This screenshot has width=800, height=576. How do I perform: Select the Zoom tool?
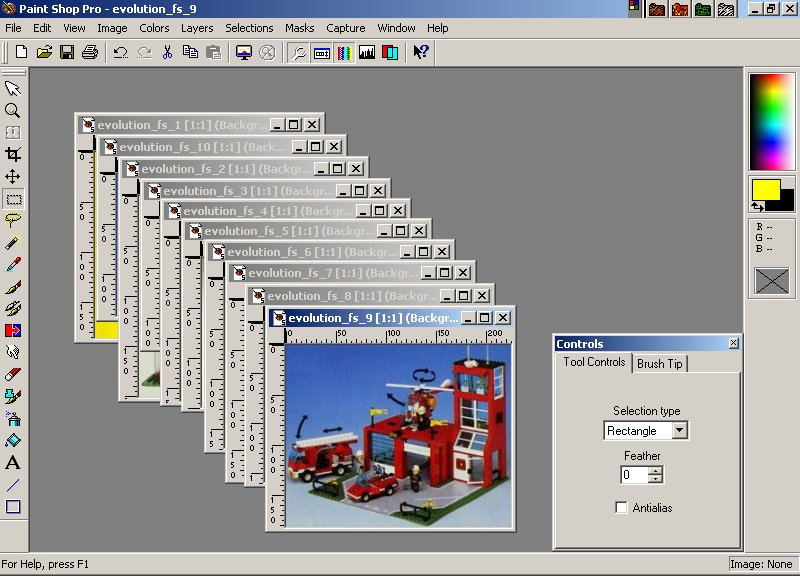[x=12, y=111]
